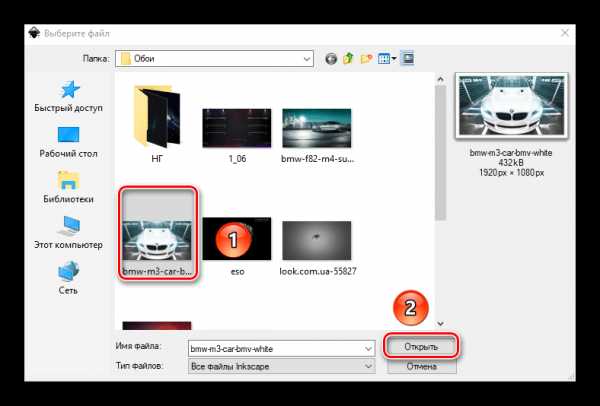This screenshot has height=406, width=600.
Task: Click the 432kB file size text
Action: [511, 163]
